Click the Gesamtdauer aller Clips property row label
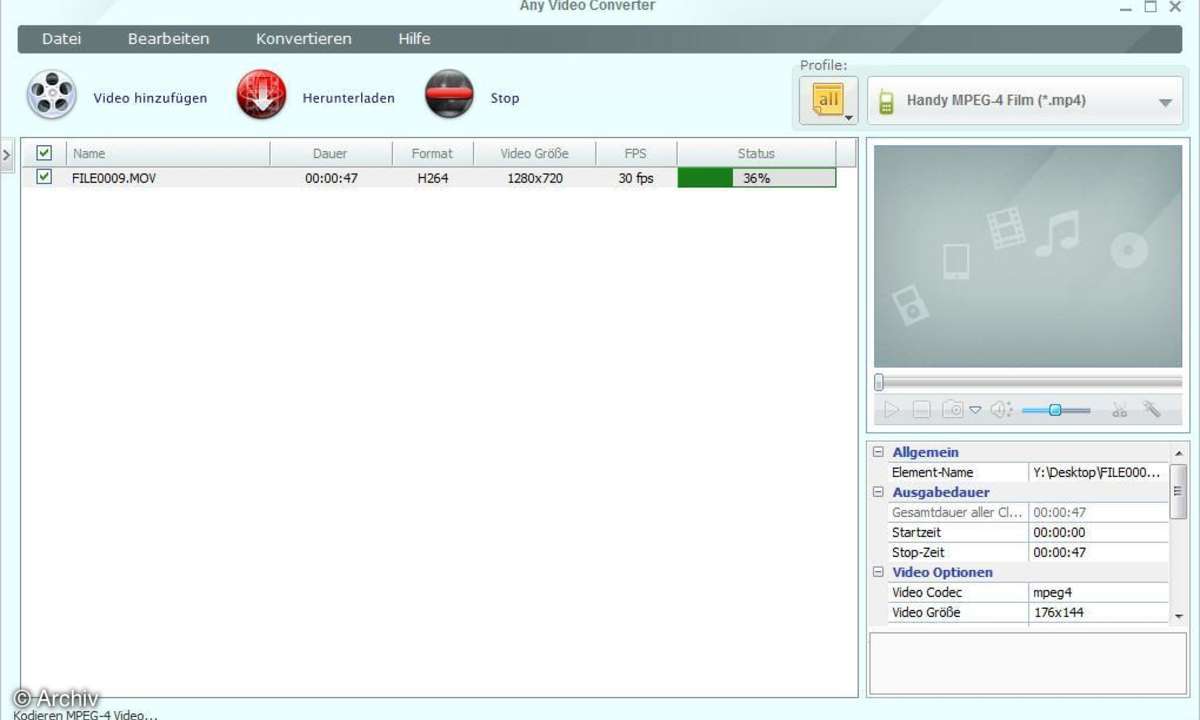Image resolution: width=1200 pixels, height=720 pixels. click(x=957, y=512)
